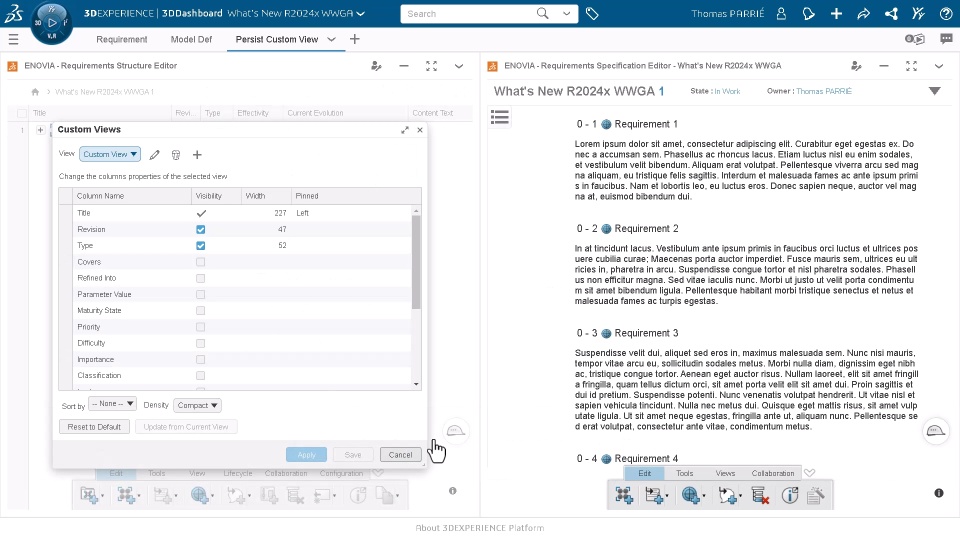Enable Priority column visibility
This screenshot has width=960, height=540.
pos(200,327)
